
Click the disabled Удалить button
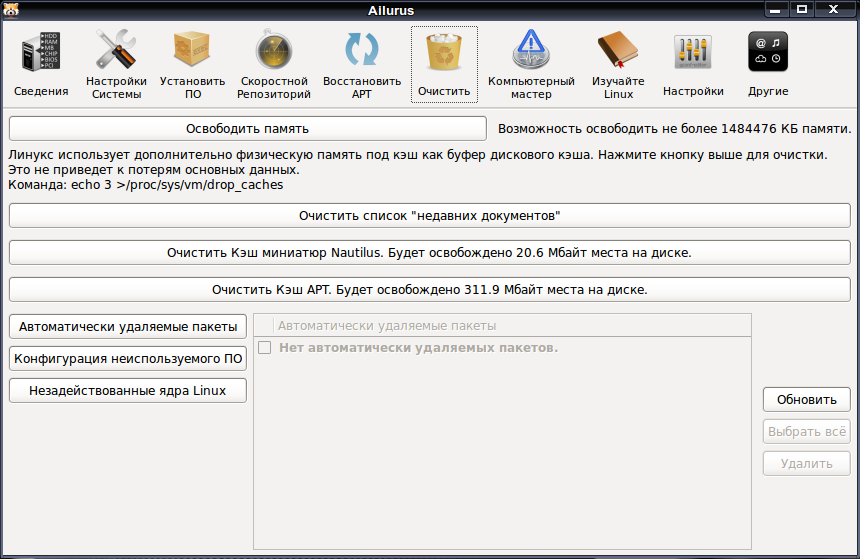coord(806,464)
